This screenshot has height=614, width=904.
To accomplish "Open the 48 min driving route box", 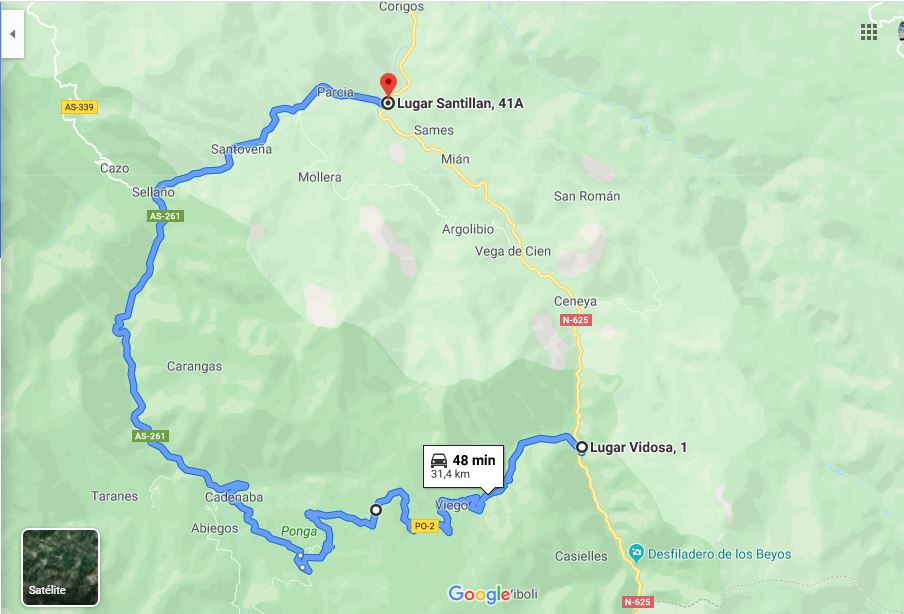I will click(x=464, y=466).
